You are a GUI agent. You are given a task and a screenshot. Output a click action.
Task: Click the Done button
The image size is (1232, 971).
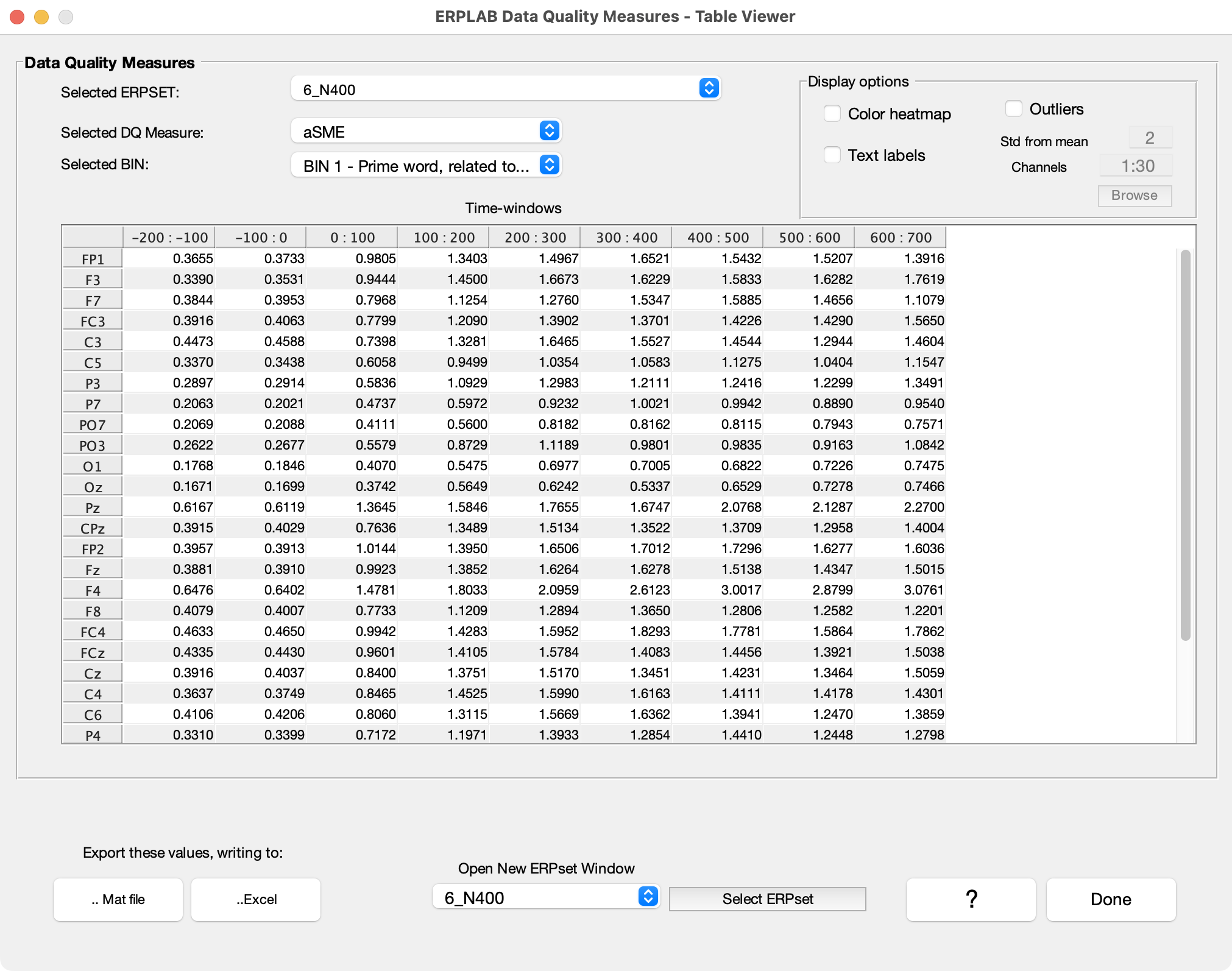click(1111, 900)
